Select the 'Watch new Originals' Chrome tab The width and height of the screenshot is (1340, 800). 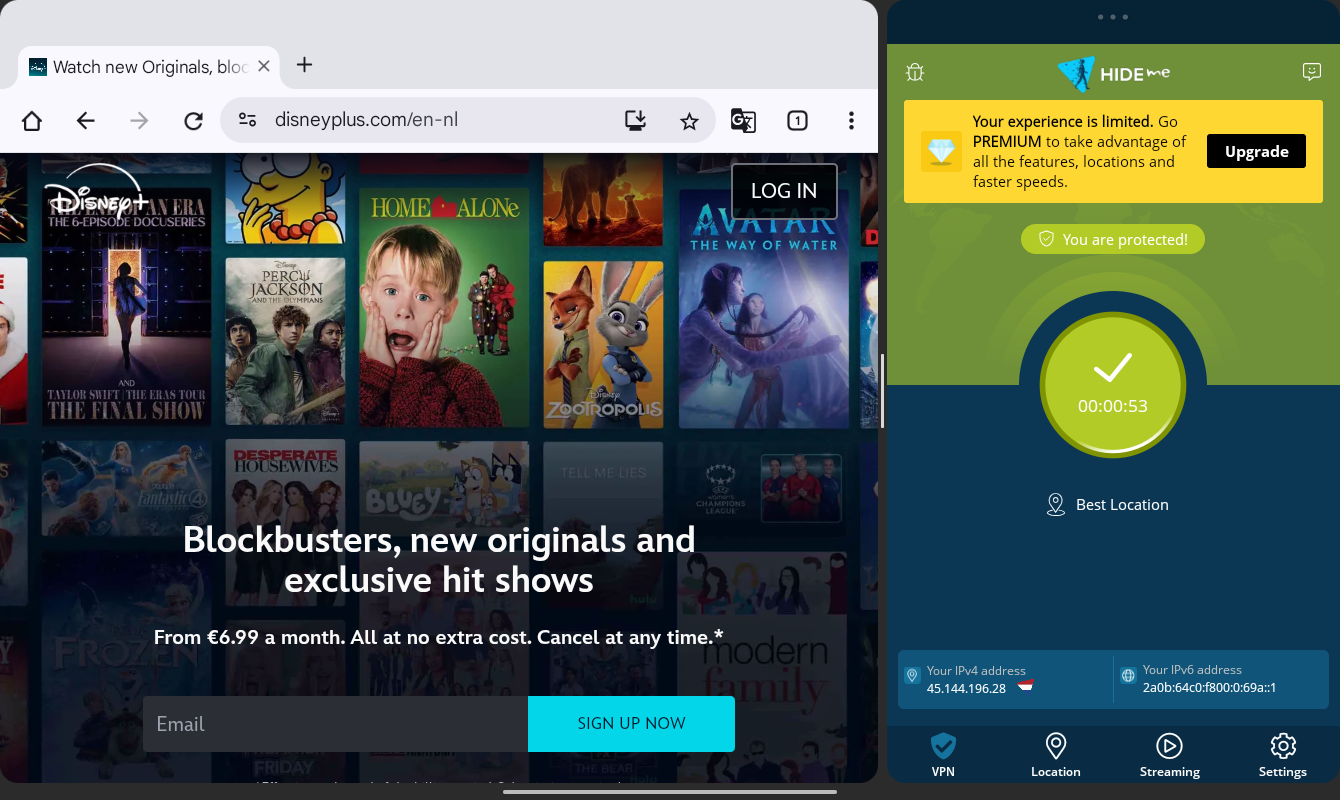[149, 67]
